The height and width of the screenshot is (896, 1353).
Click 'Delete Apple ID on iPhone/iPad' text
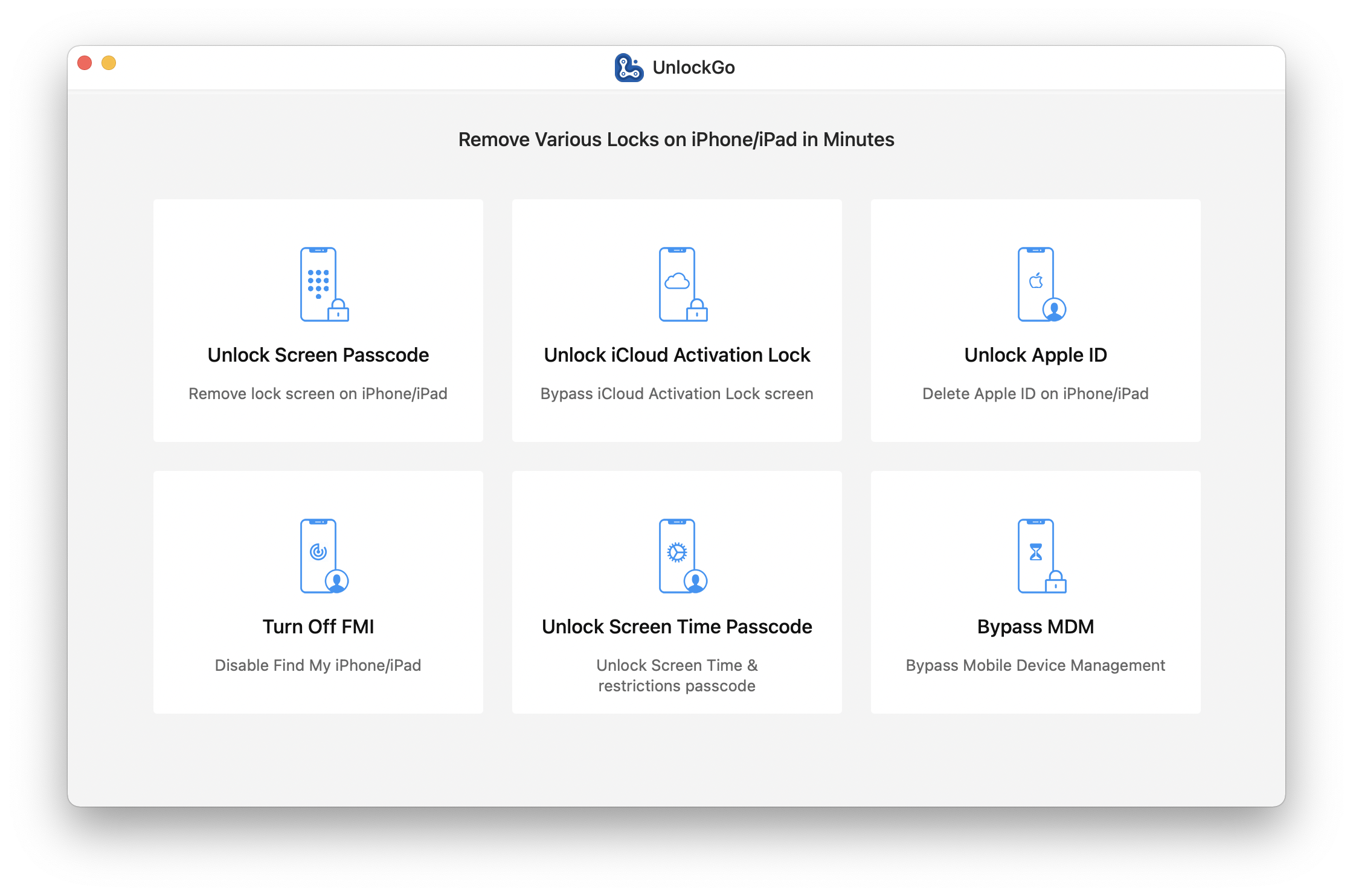click(1036, 394)
